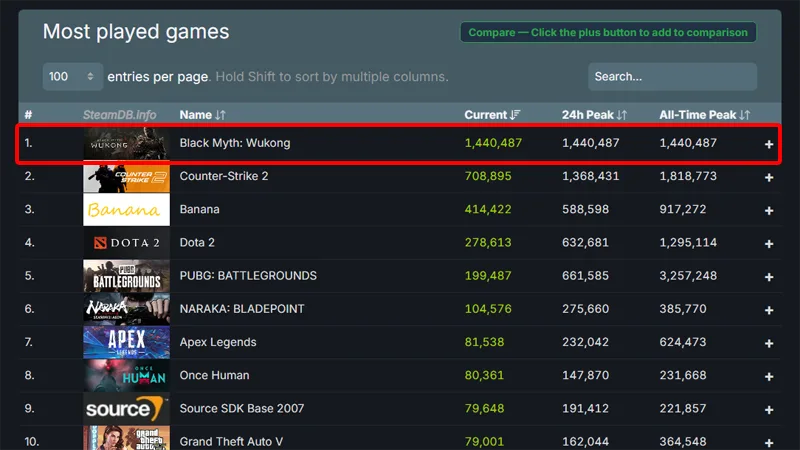
Task: Select 24h peak value 661,585
Action: [x=585, y=276]
